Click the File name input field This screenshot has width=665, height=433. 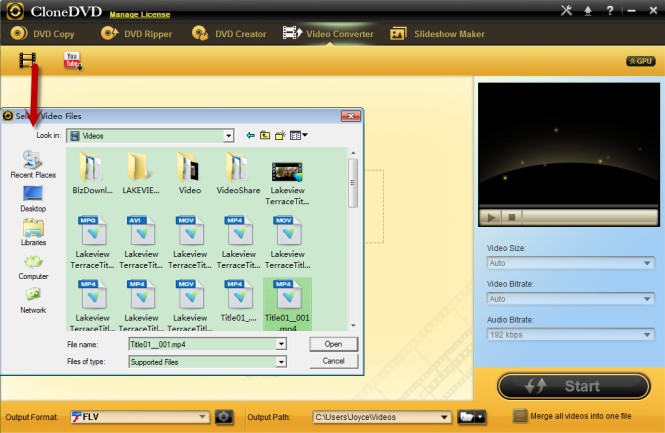[x=203, y=344]
